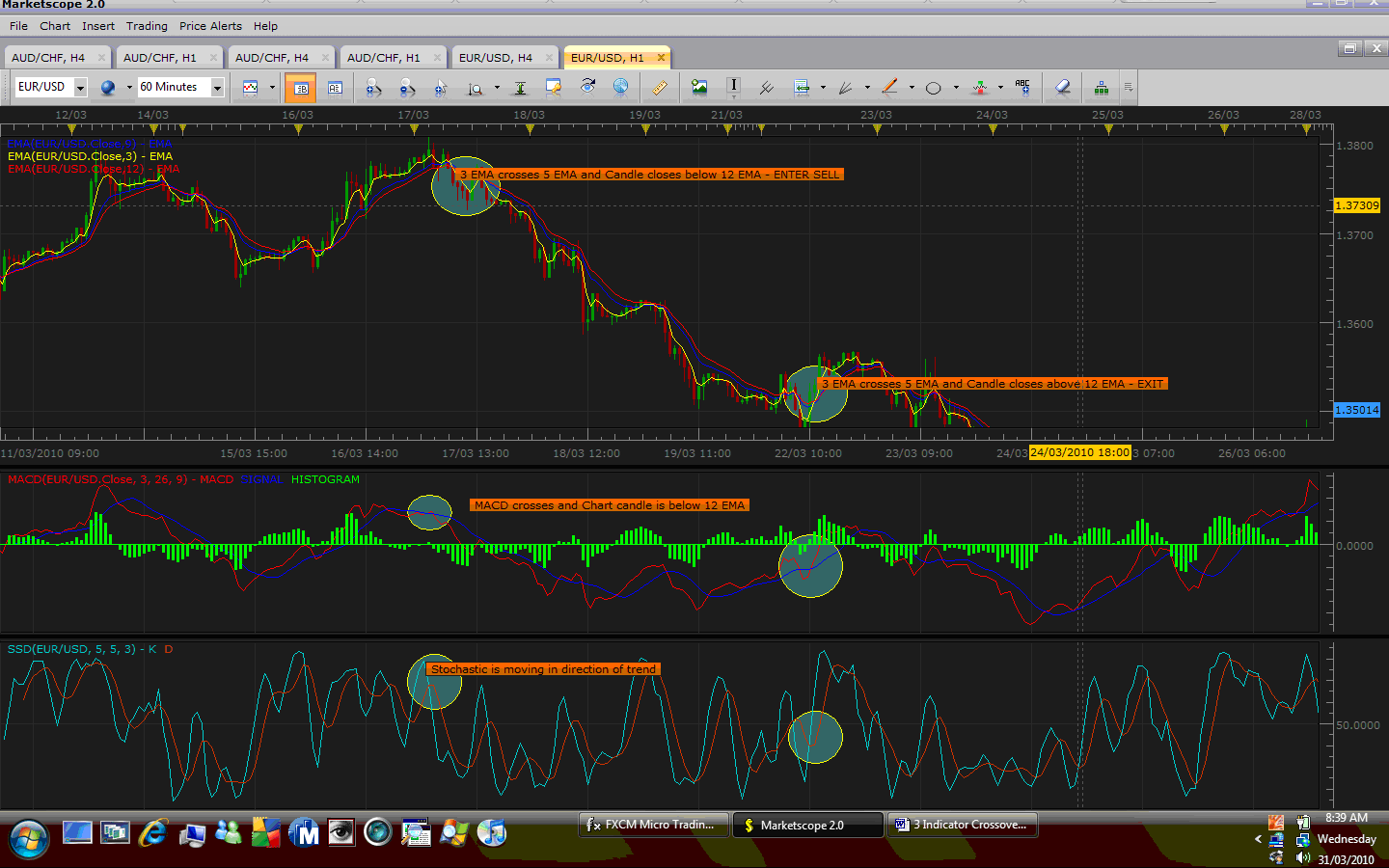Pick the pencil line drawing tool
Viewport: 1389px width, 868px height.
889,88
